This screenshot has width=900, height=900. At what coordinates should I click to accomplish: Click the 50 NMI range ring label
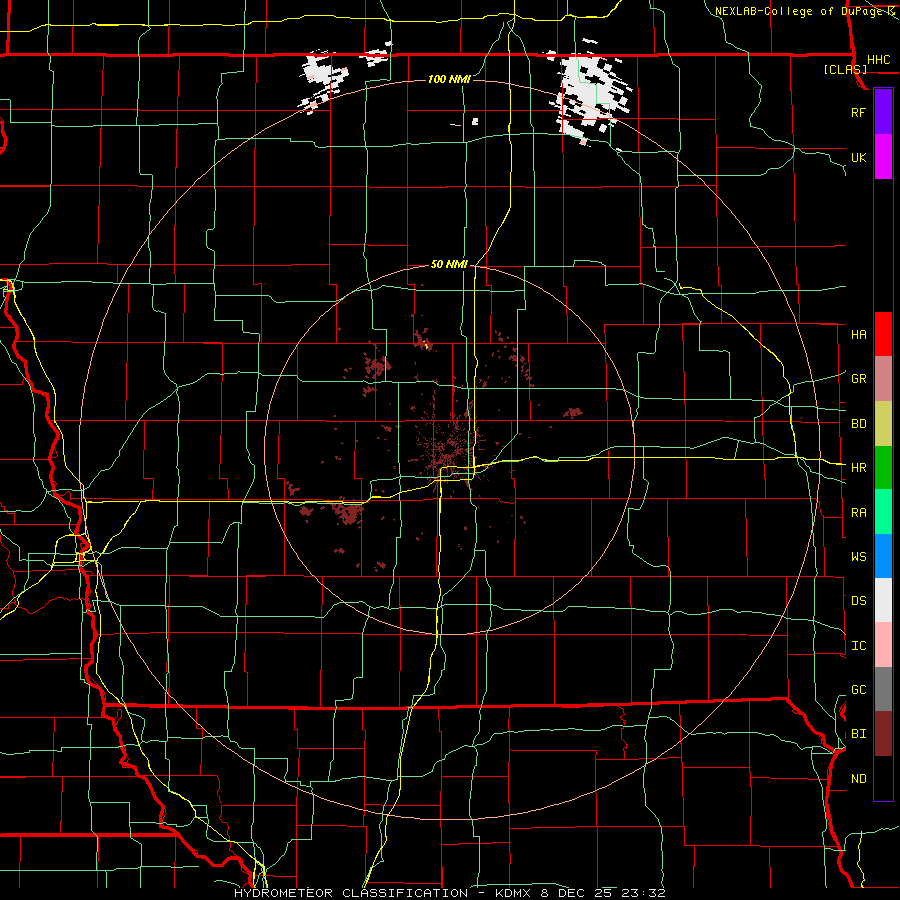click(449, 265)
